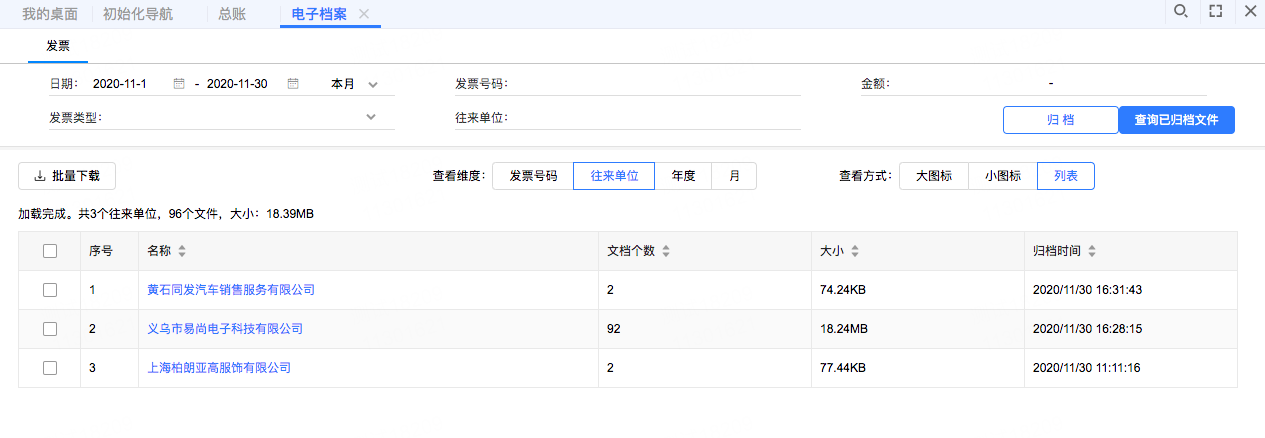
Task: Click the fullscreen expand icon
Action: pyautogui.click(x=1215, y=11)
